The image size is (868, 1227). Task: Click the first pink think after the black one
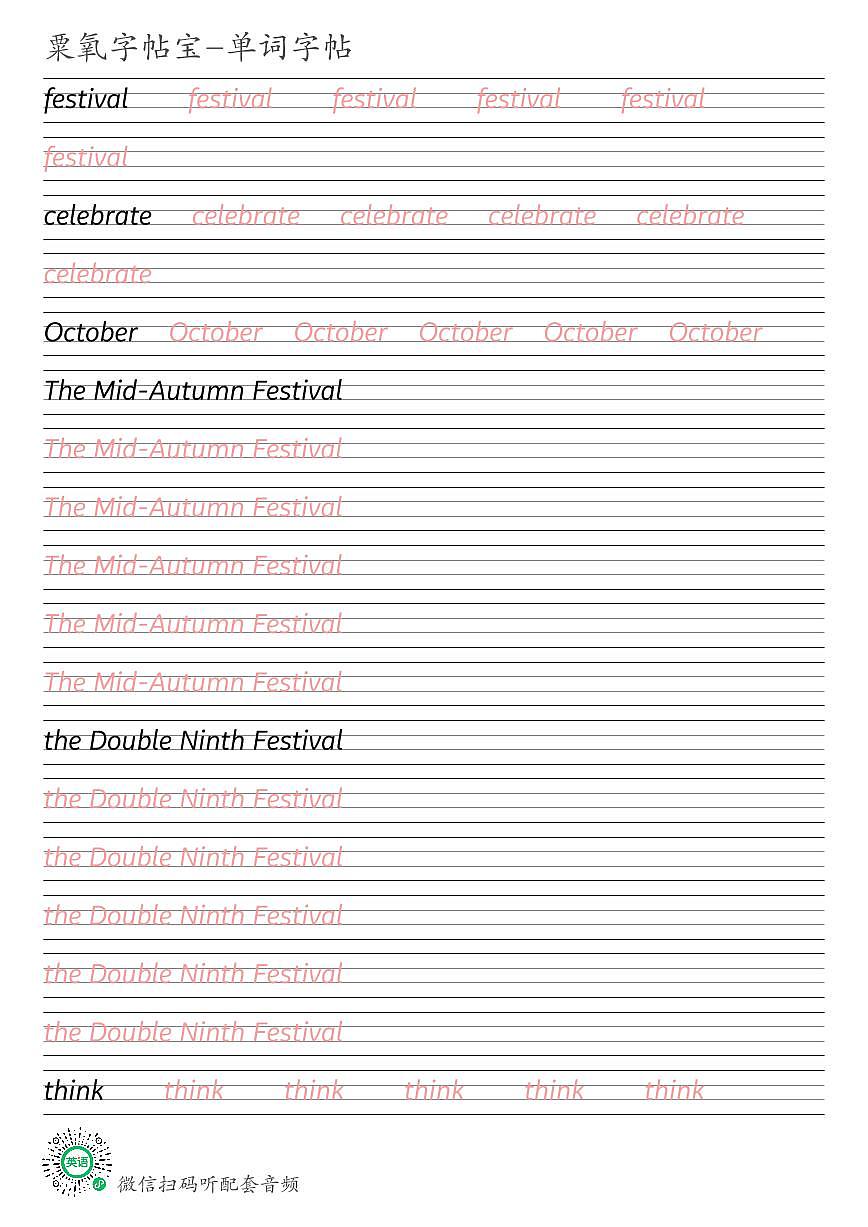click(x=194, y=1090)
